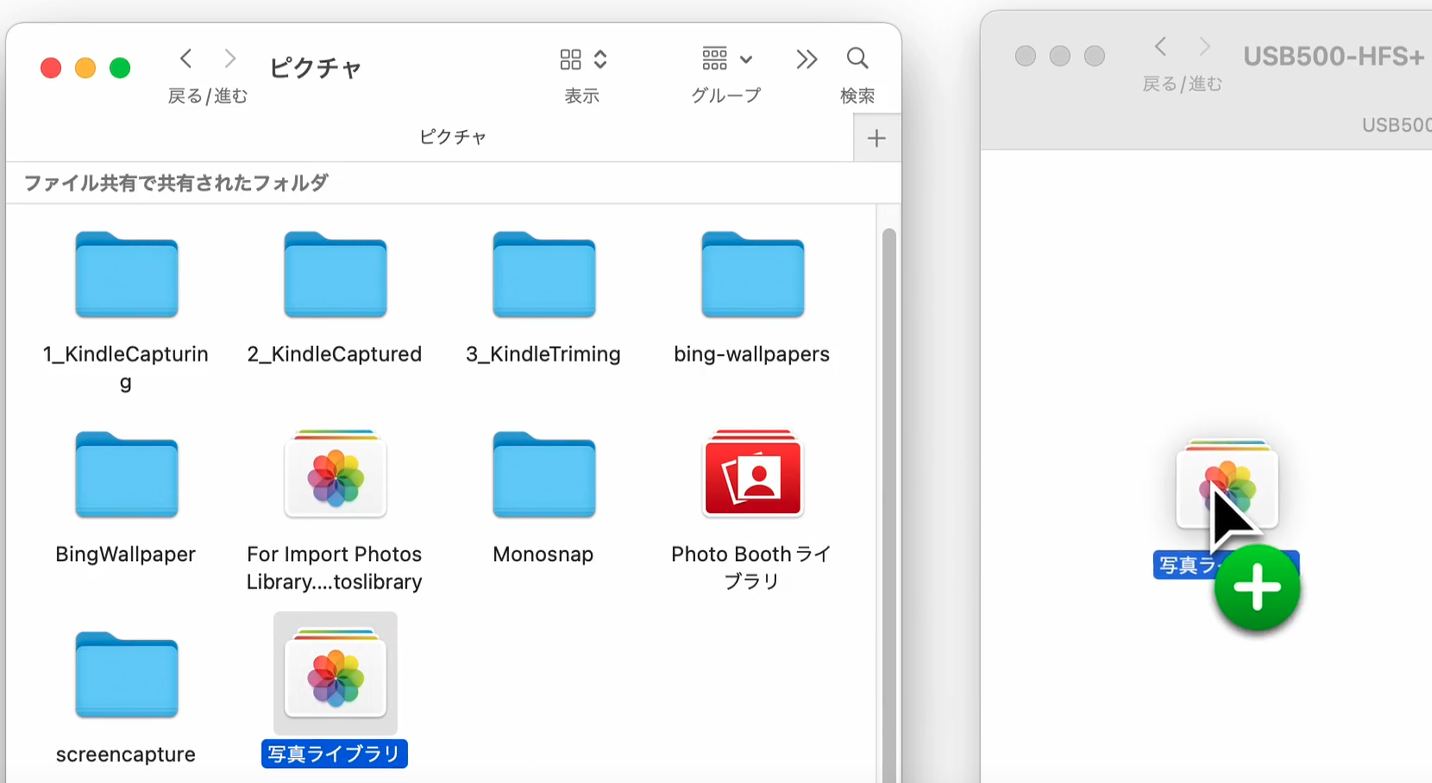Open the screencapture folder

[x=125, y=675]
